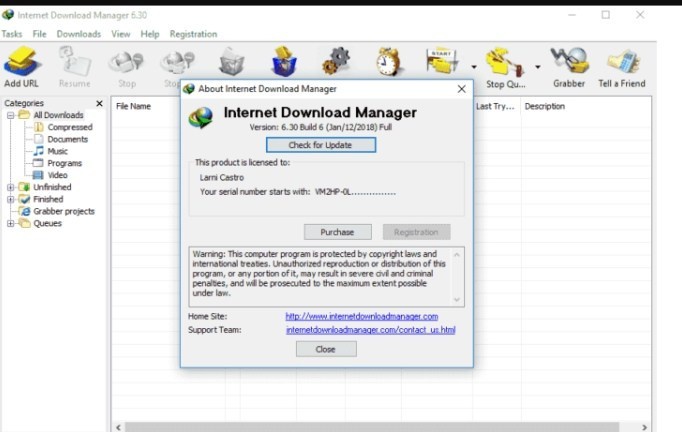
Task: Select the Queues category
Action: coord(47,224)
